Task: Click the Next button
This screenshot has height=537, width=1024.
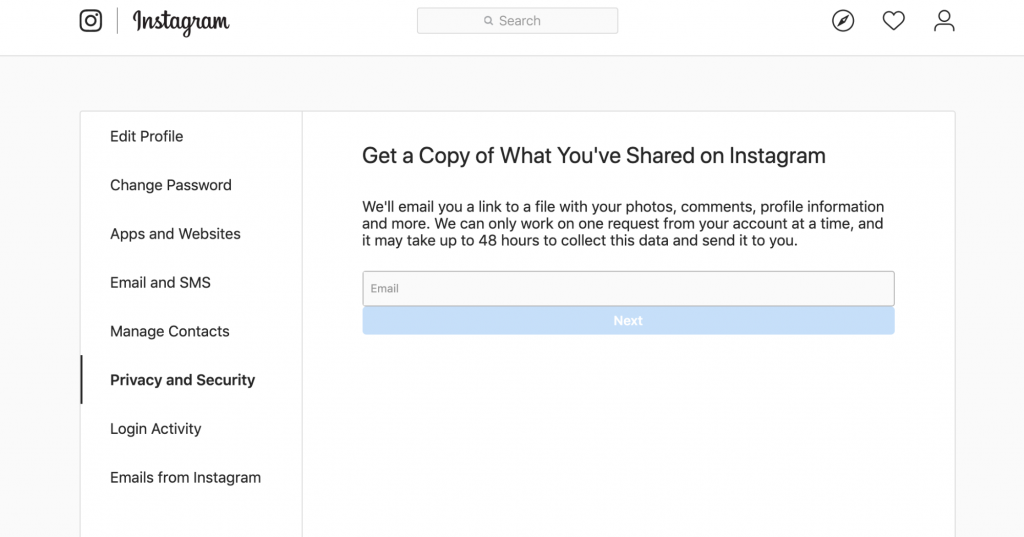Action: (x=628, y=321)
